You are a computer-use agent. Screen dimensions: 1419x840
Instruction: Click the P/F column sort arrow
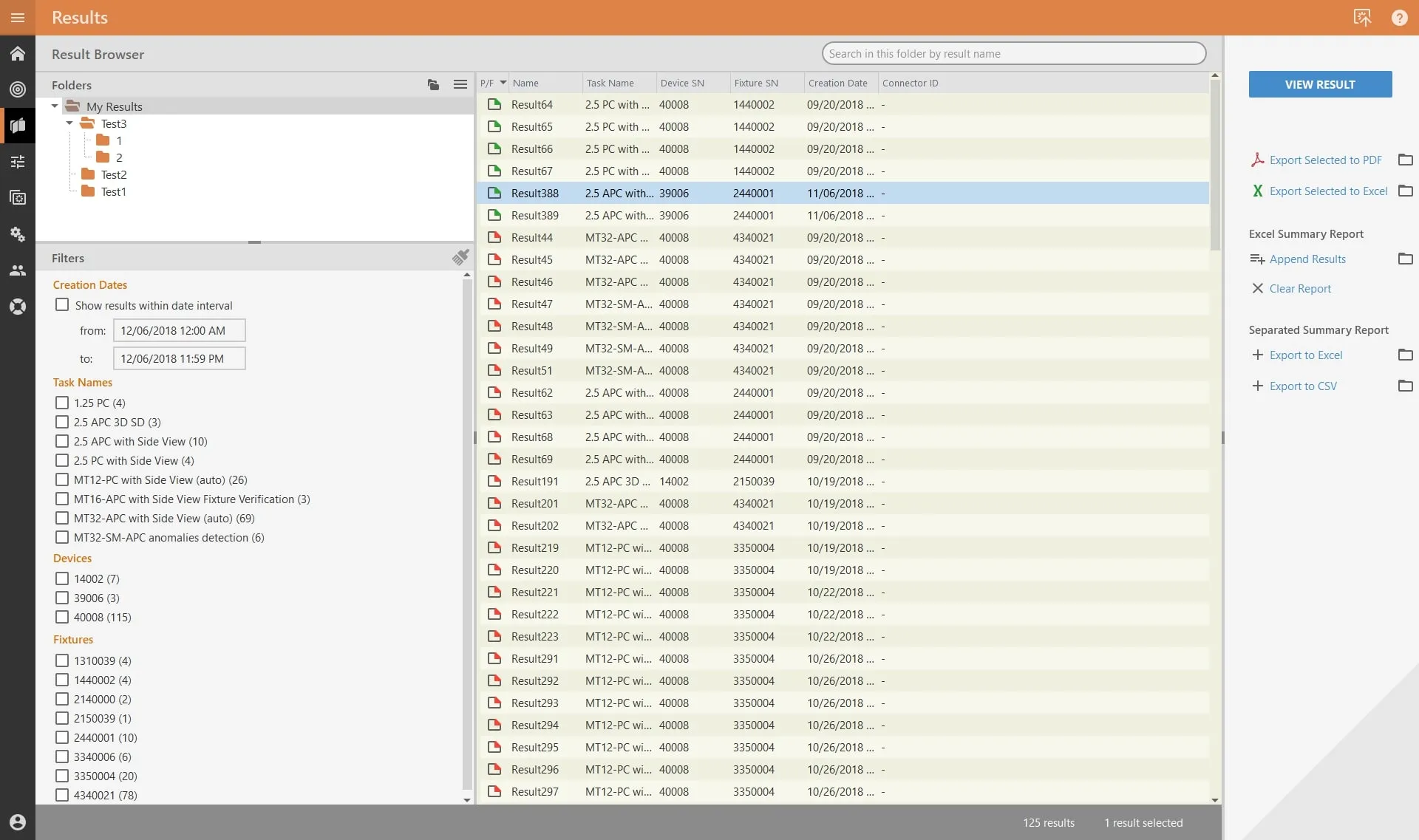pyautogui.click(x=503, y=83)
